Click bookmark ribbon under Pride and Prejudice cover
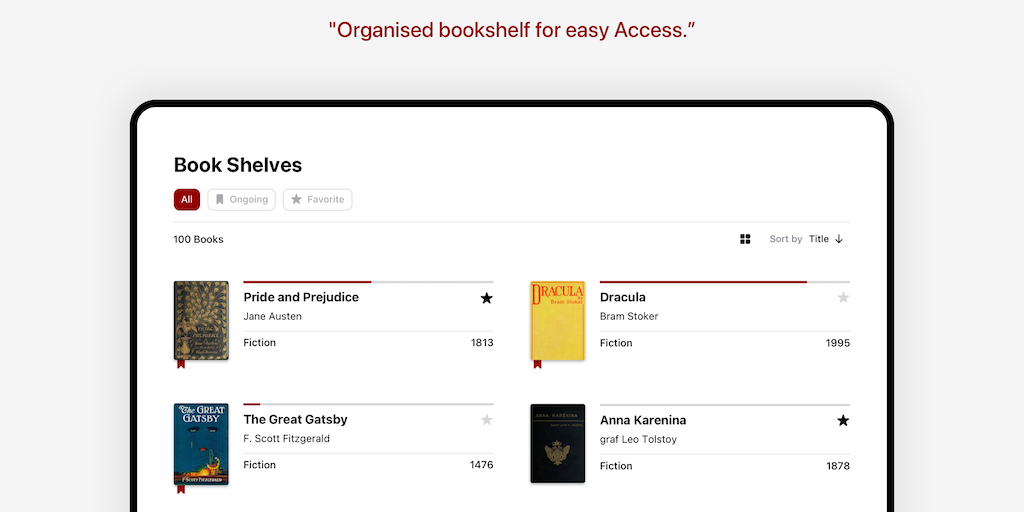 point(181,364)
